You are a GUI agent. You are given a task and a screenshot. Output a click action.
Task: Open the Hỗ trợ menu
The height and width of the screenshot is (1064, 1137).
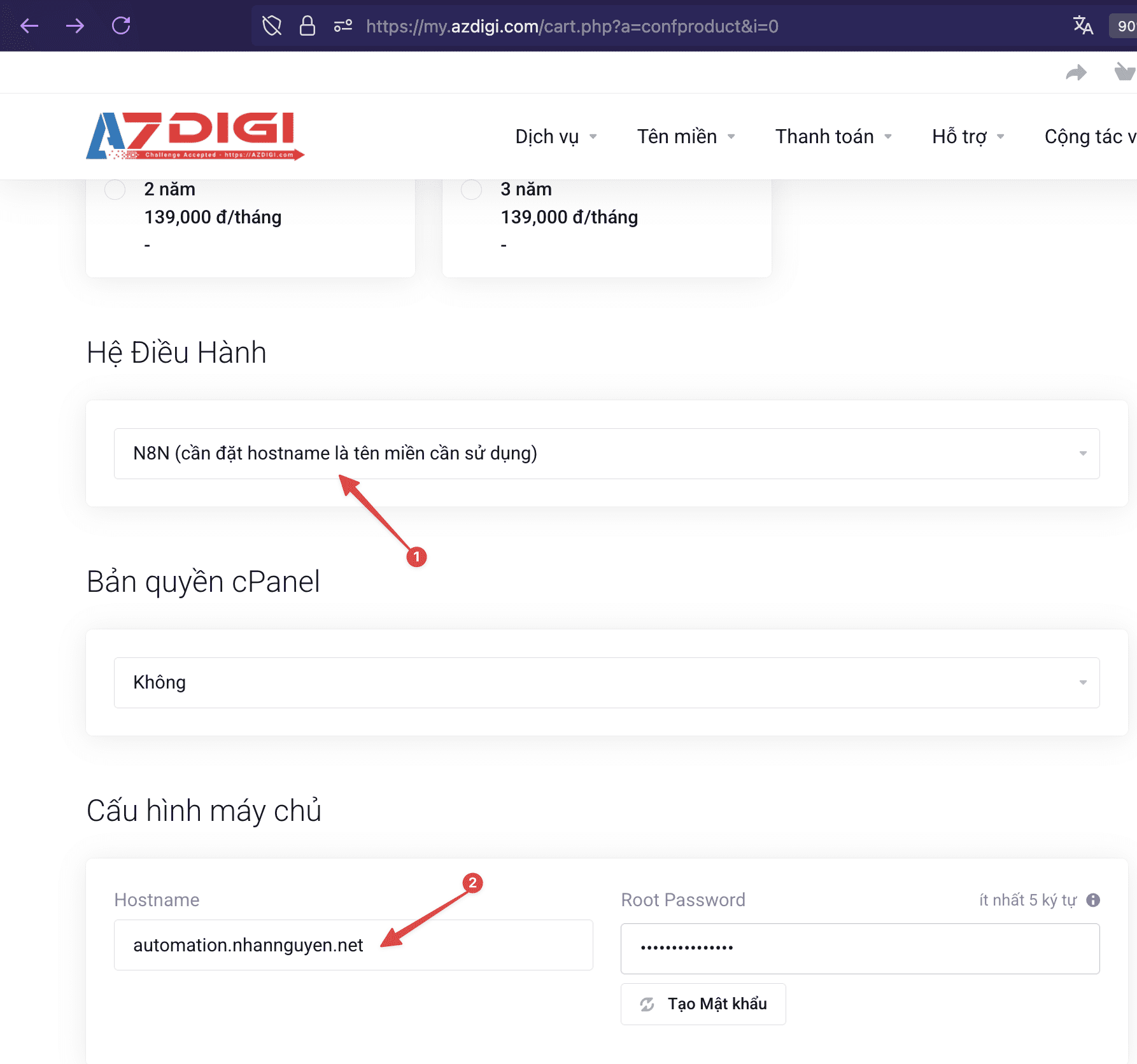(x=968, y=137)
